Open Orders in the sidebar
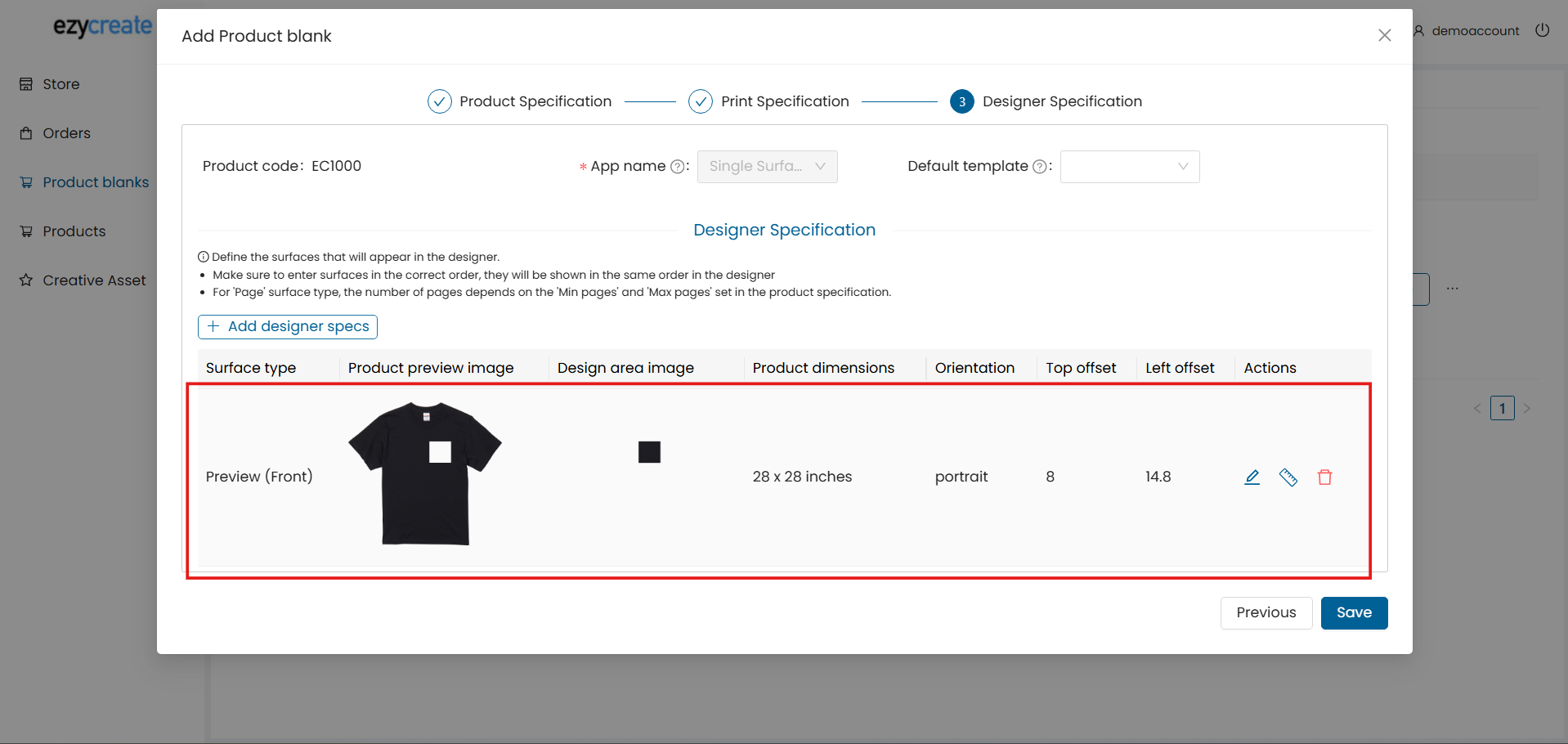 66,133
